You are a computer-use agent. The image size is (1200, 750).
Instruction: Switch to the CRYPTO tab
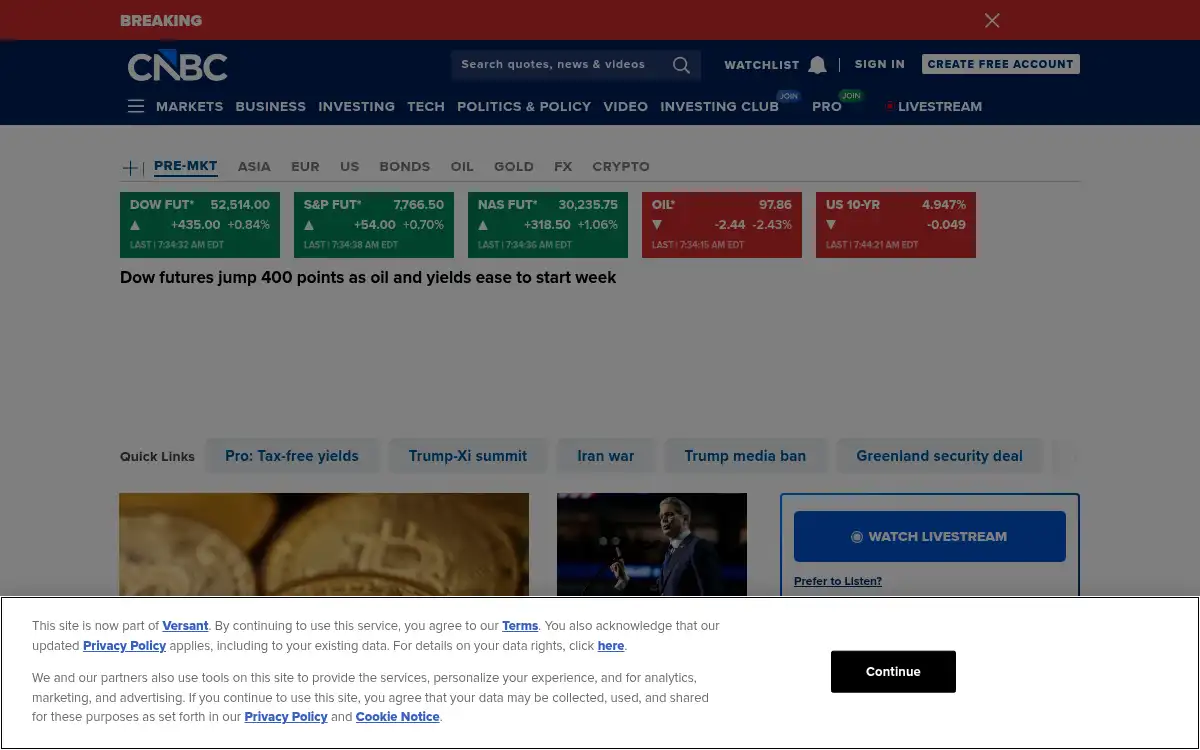click(x=621, y=167)
